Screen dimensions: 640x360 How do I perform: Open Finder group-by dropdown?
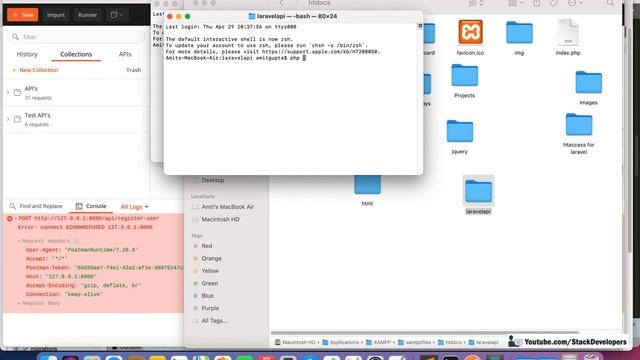click(516, 3)
